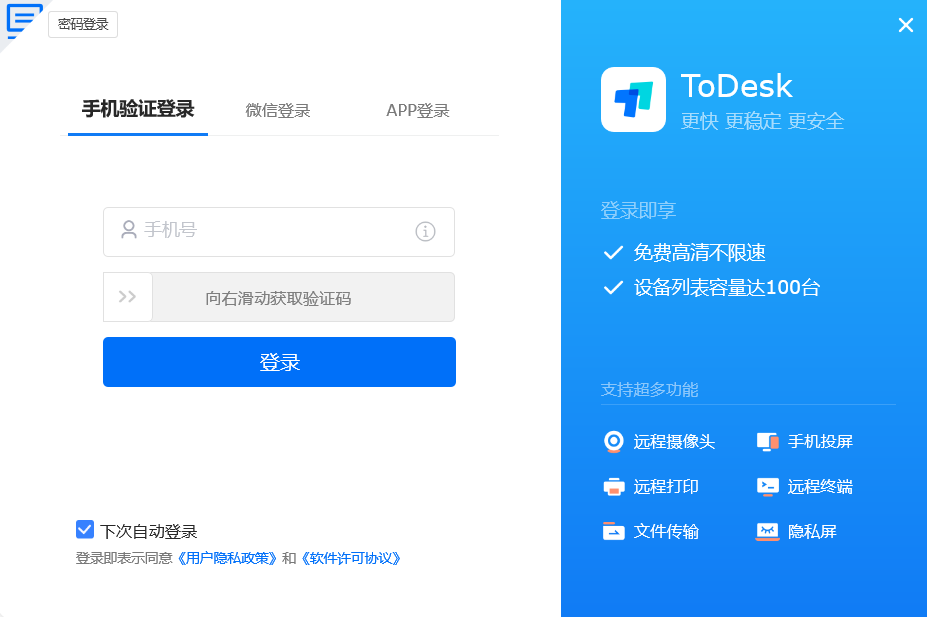This screenshot has width=927, height=617.
Task: Click the 密码登录 tooltip label
Action: 83,24
